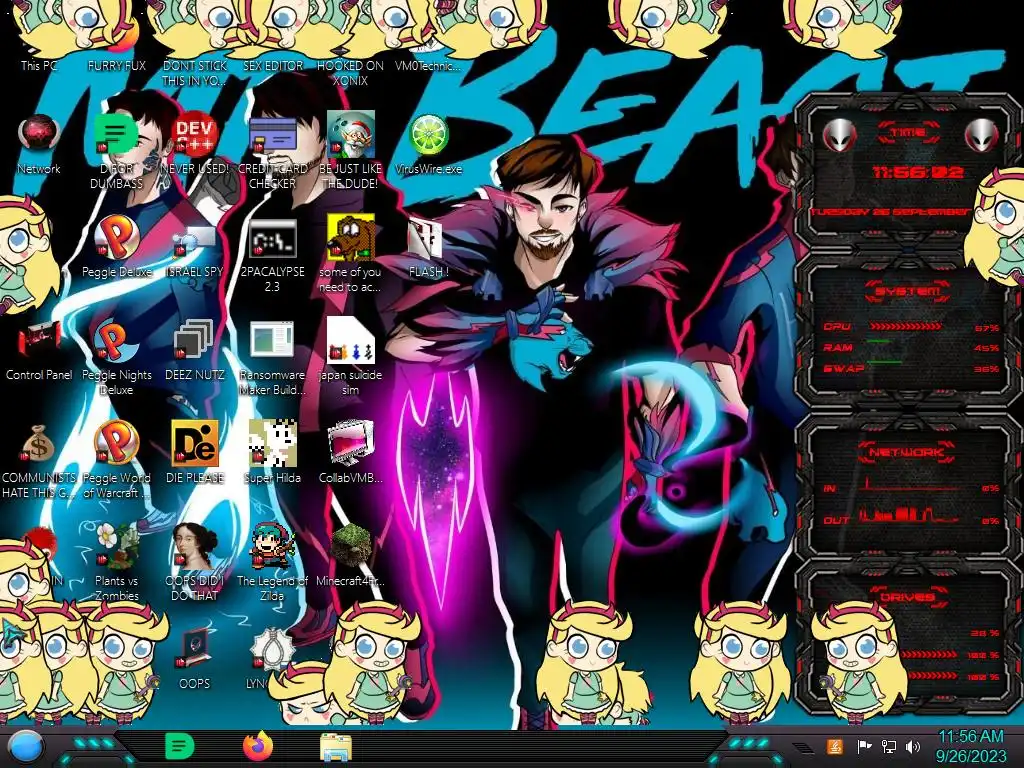Open the Action Center flag icon
This screenshot has height=768, width=1024.
[x=864, y=746]
